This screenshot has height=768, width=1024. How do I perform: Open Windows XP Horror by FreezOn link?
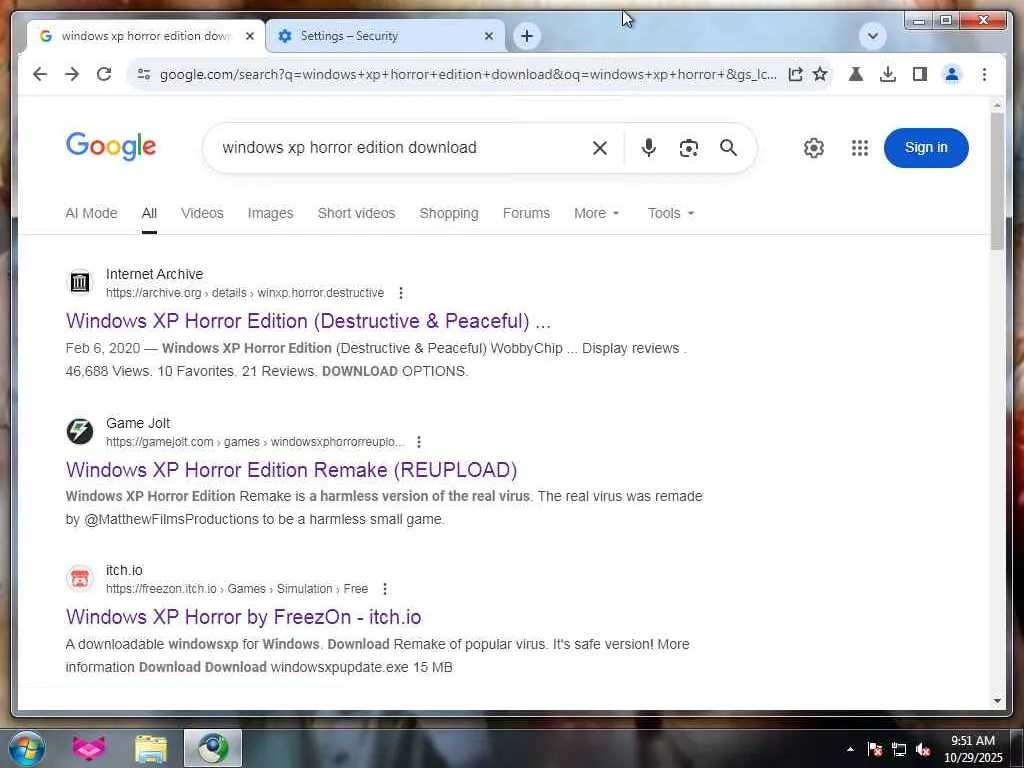point(244,617)
